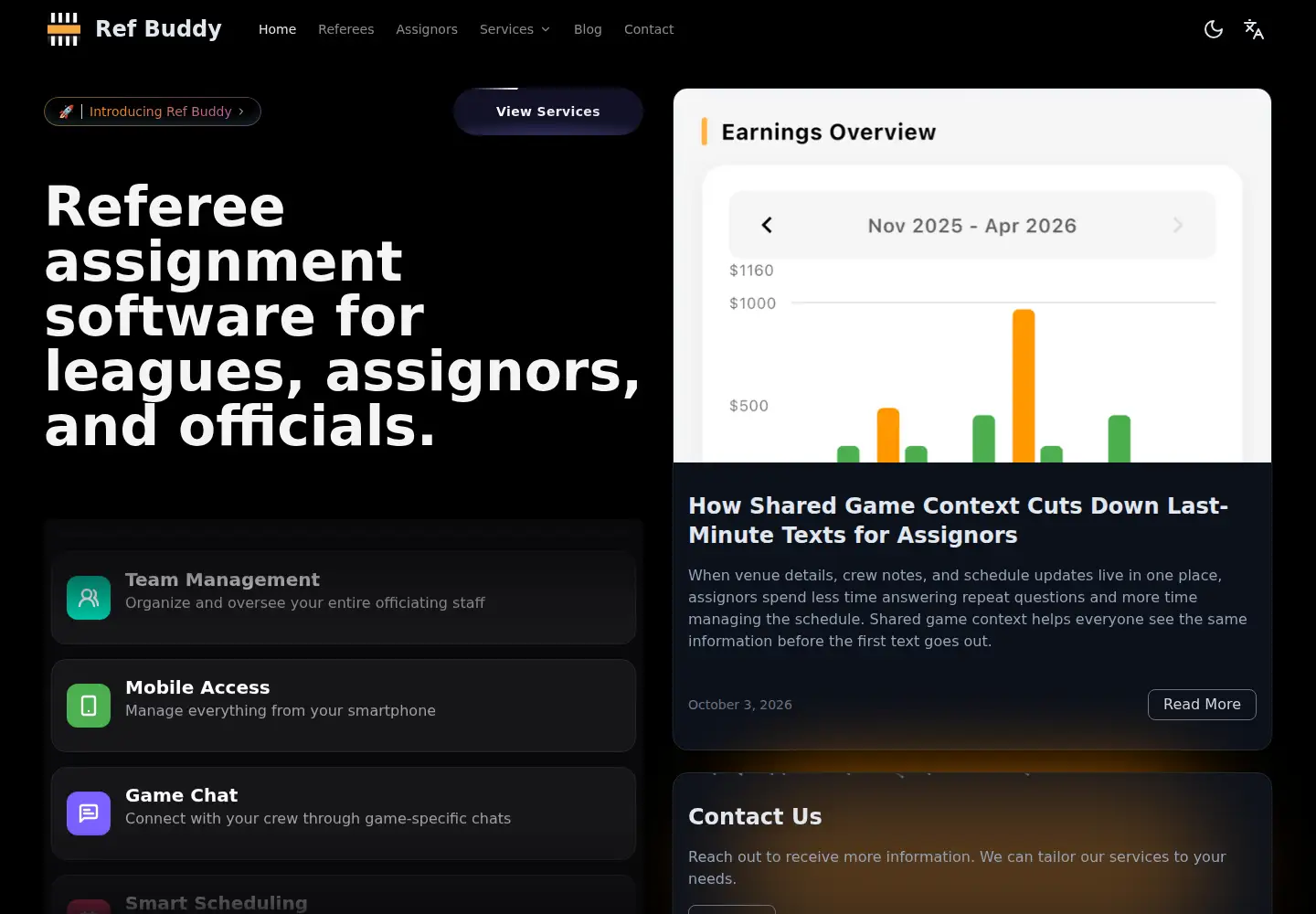Viewport: 1316px width, 914px height.
Task: Open the Blog nav item
Action: [588, 29]
